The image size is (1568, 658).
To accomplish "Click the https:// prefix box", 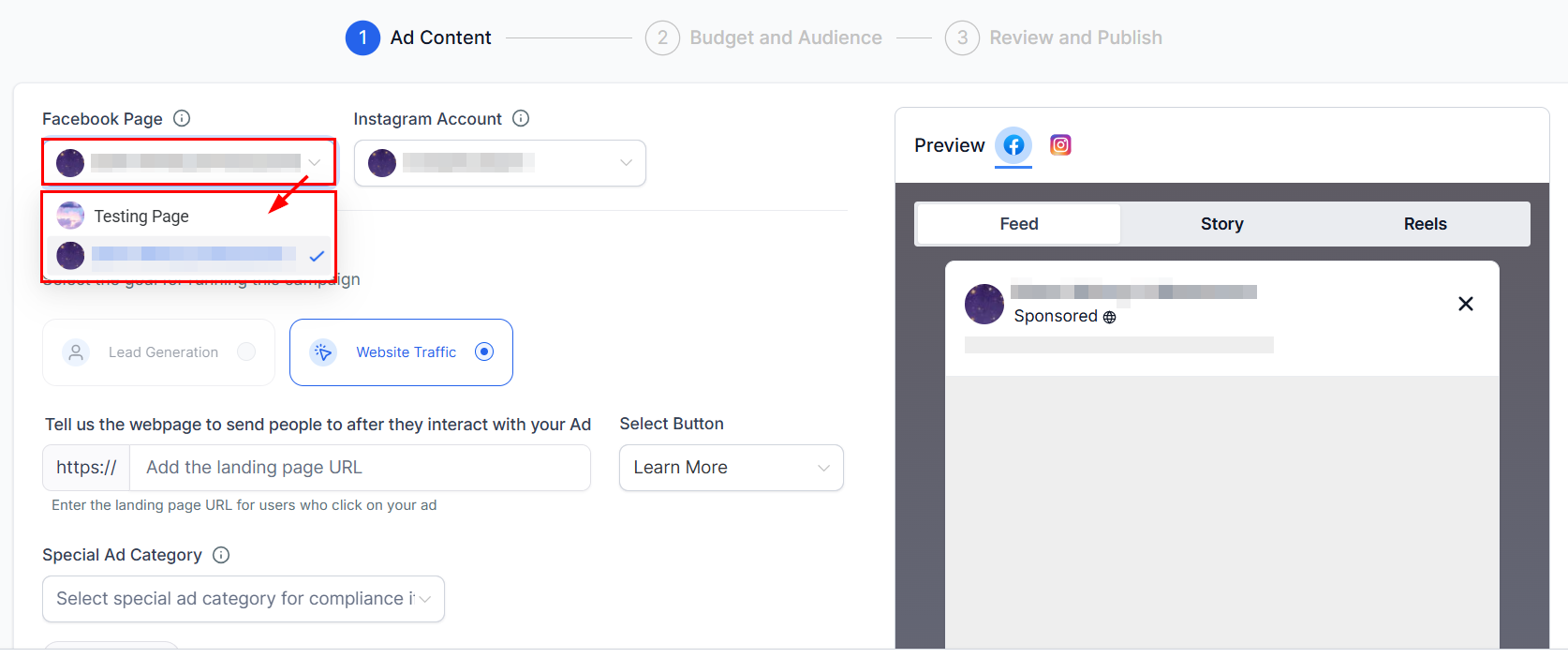I will (x=86, y=468).
